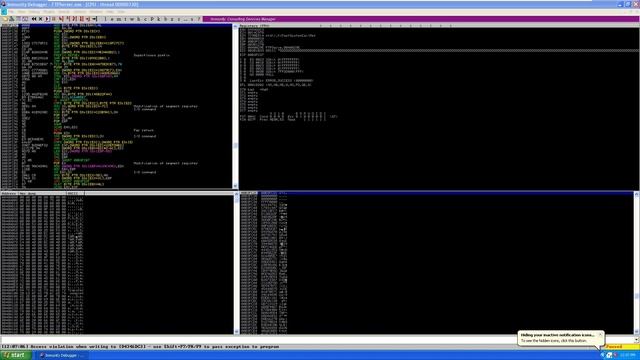The height and width of the screenshot is (360, 640).
Task: Show Threads with the 't' button
Action: tap(125, 19)
